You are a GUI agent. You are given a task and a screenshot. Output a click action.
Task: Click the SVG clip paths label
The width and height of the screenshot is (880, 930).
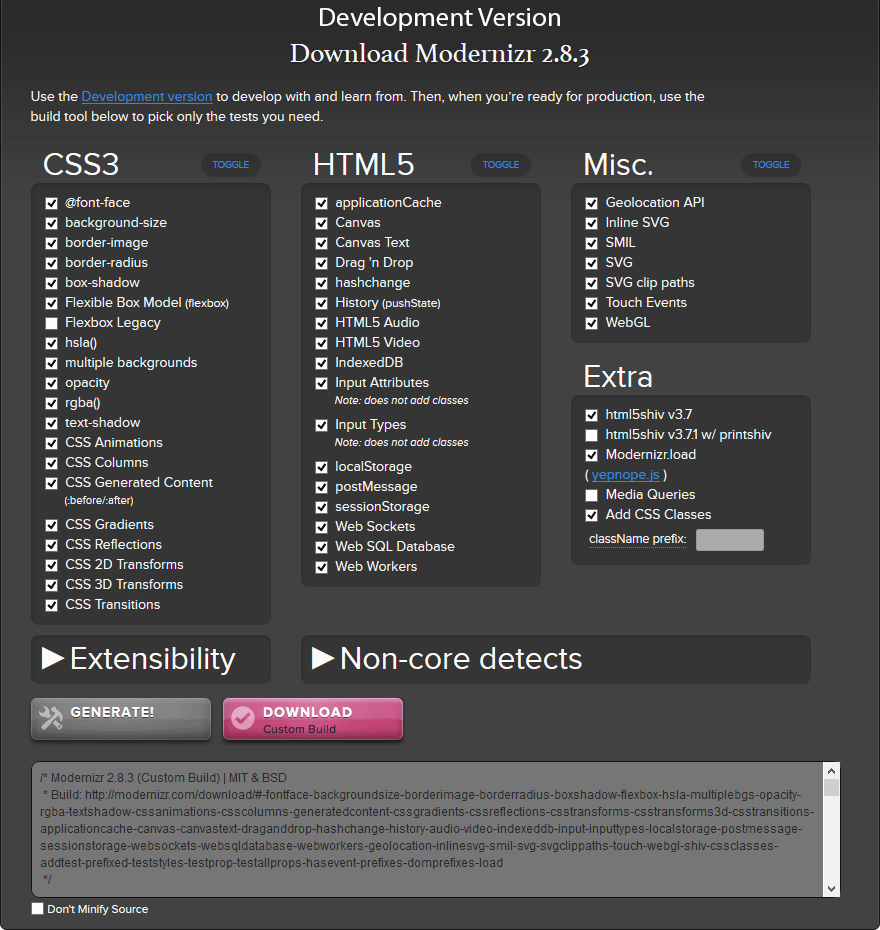(x=650, y=282)
